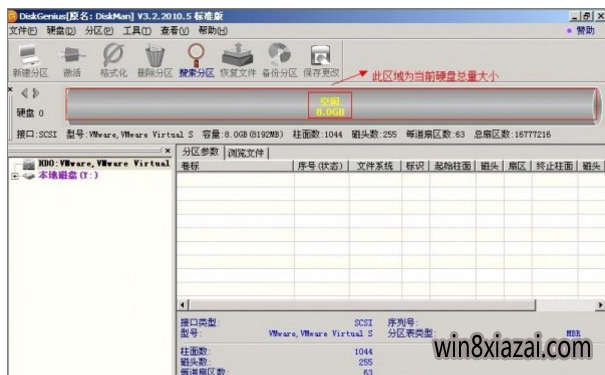The width and height of the screenshot is (605, 375).
Task: Click the 激活 activate toolbar icon
Action: click(72, 61)
